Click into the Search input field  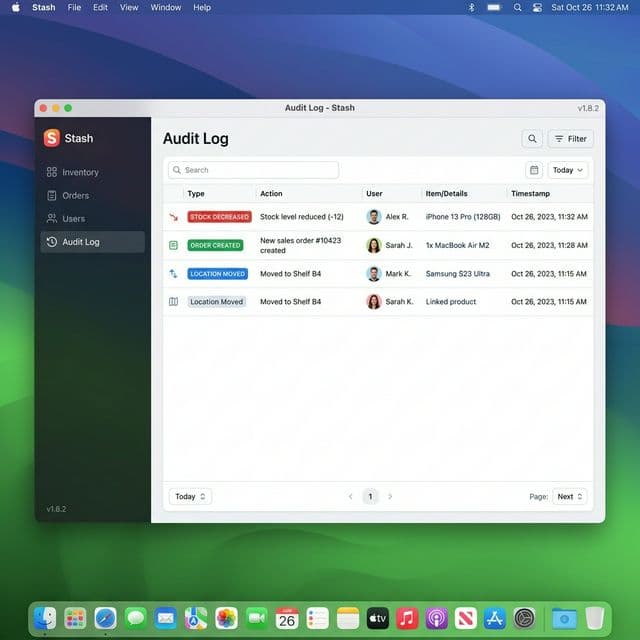click(x=254, y=170)
